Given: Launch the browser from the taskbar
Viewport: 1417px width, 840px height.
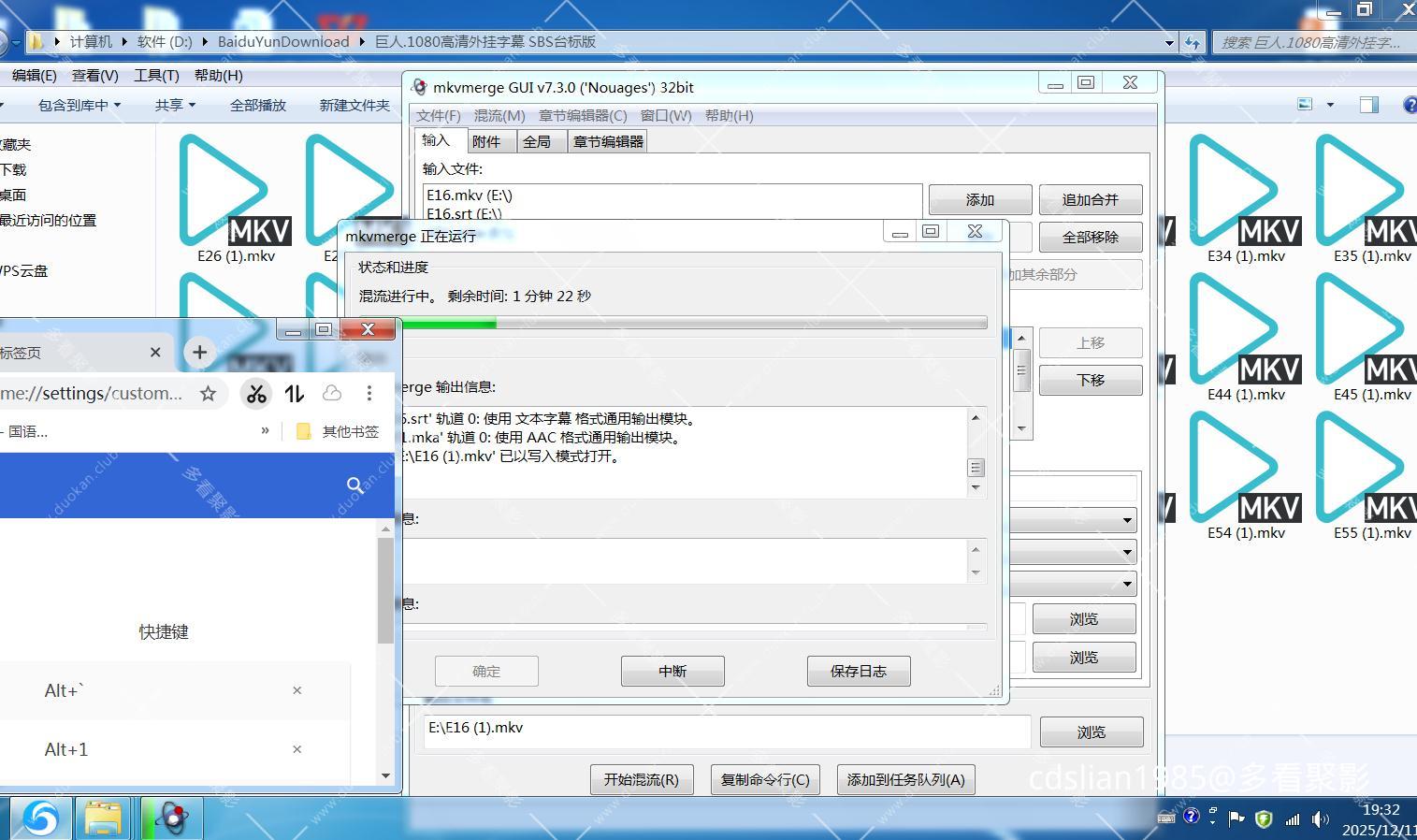Looking at the screenshot, I should tap(37, 818).
